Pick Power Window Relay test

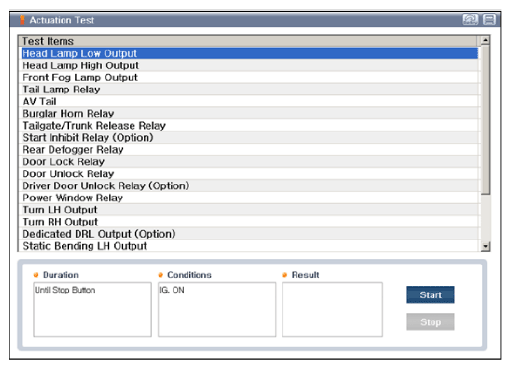[249, 197]
